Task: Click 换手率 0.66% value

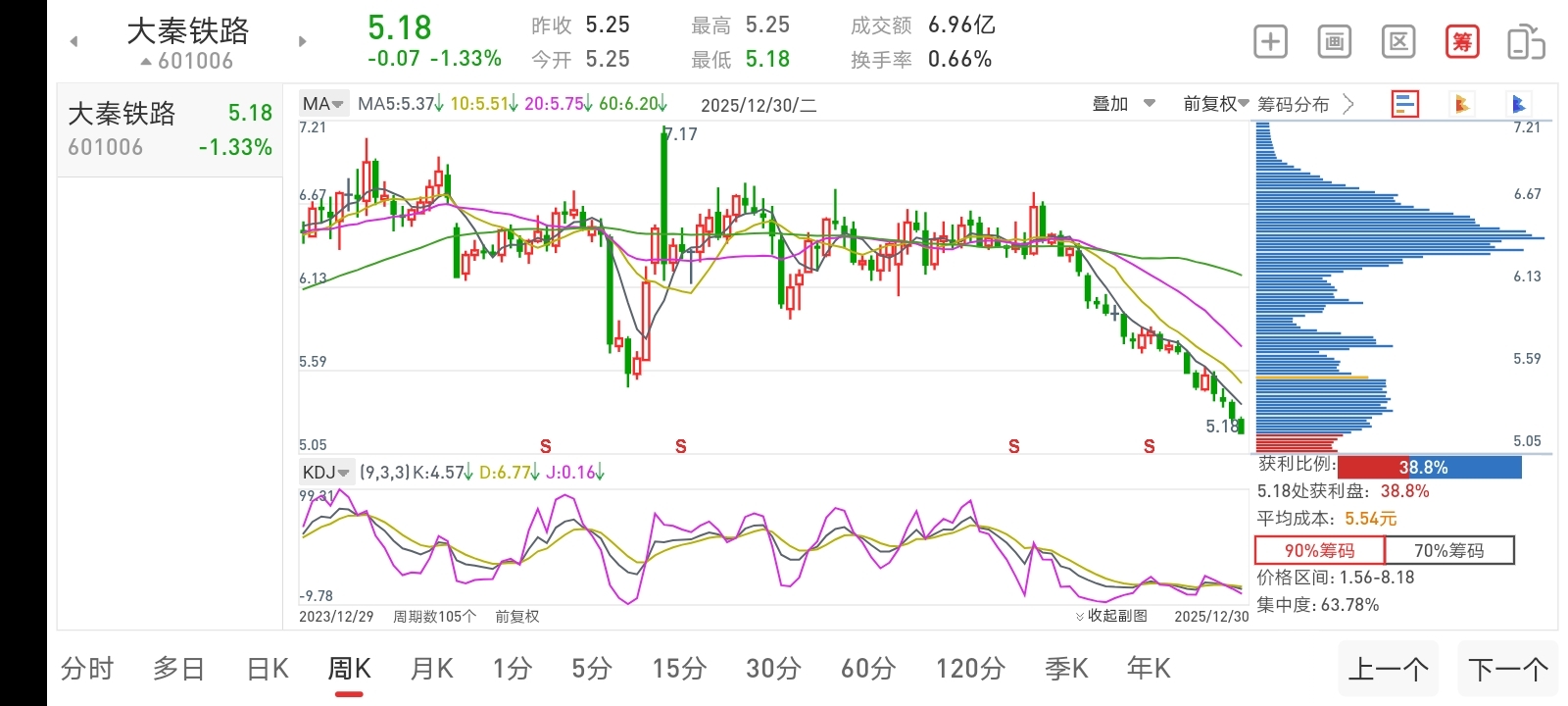Action: click(x=959, y=60)
